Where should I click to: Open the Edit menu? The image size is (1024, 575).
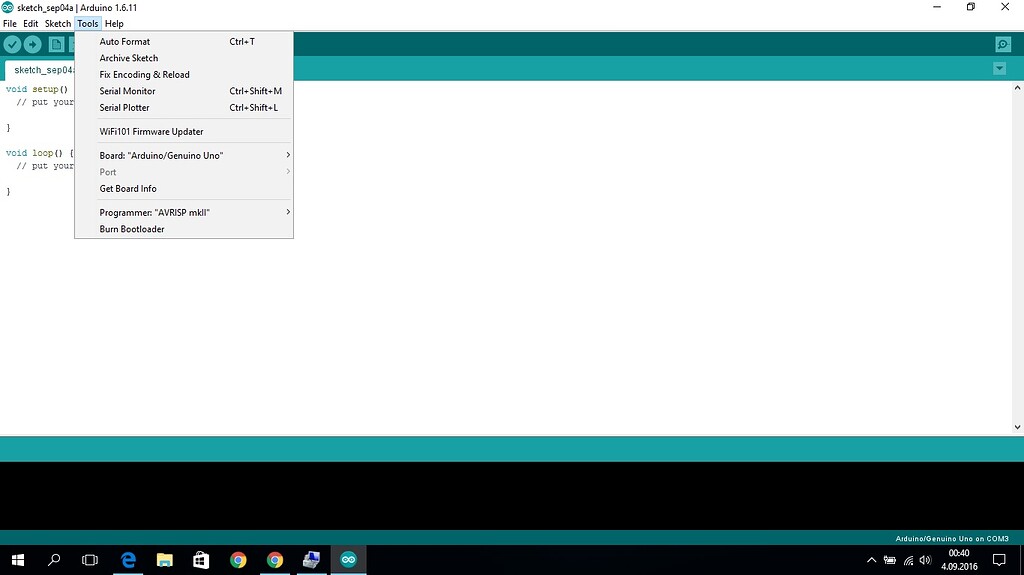click(x=31, y=24)
